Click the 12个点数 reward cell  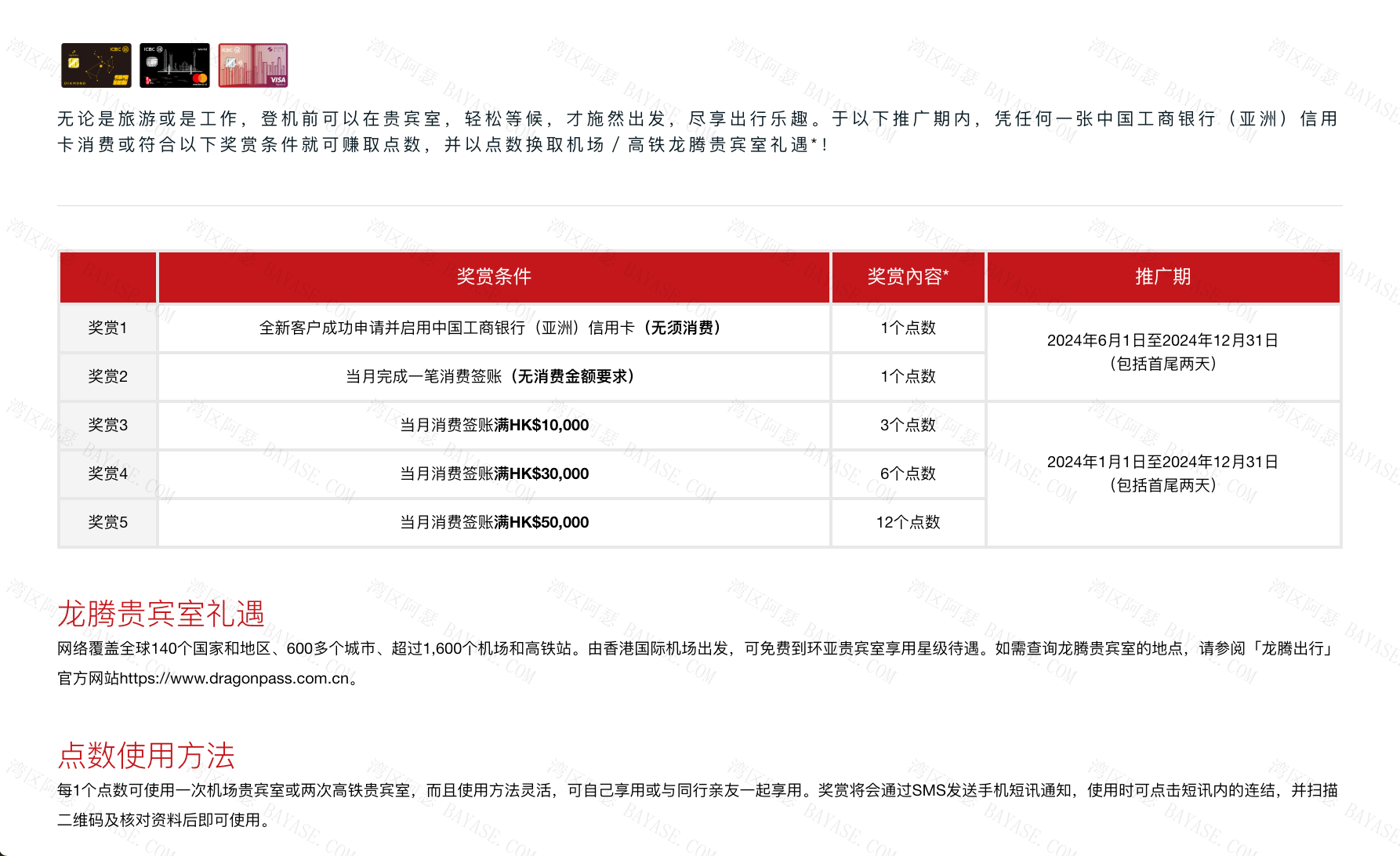click(908, 522)
